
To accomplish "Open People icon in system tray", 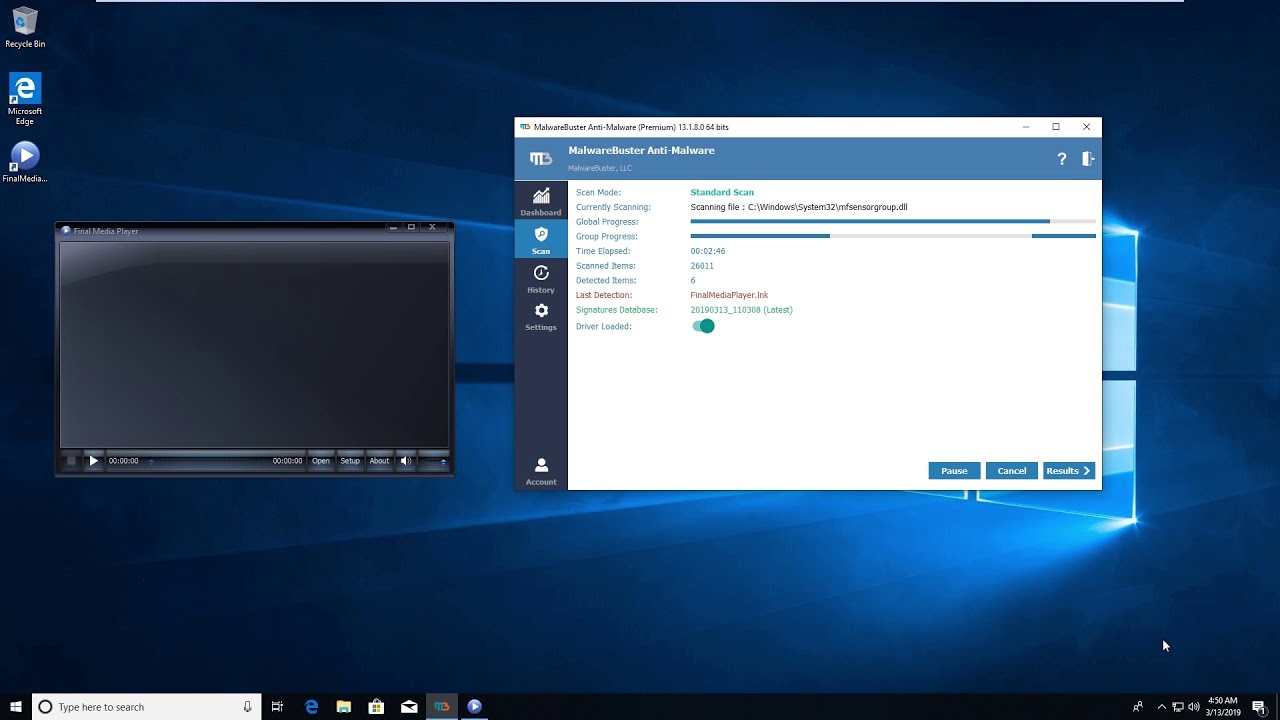I will (x=1138, y=707).
